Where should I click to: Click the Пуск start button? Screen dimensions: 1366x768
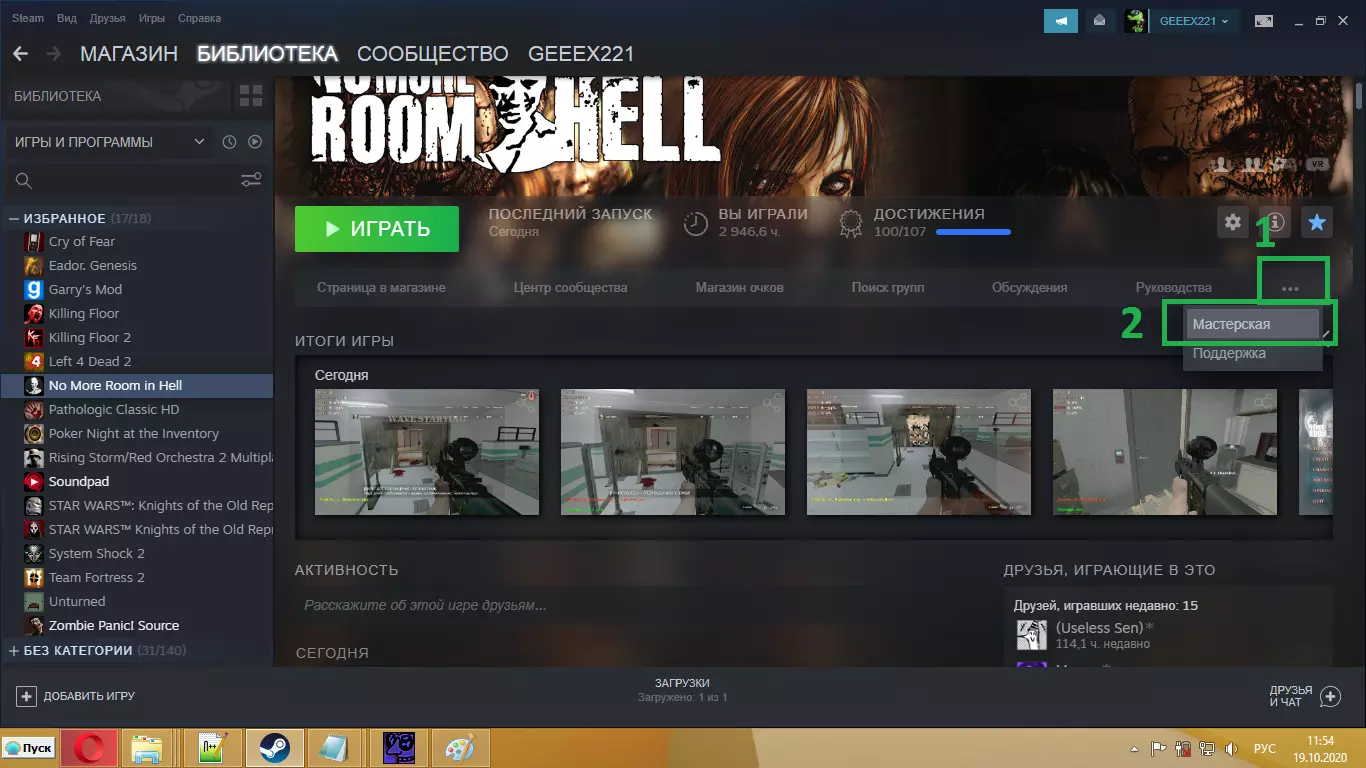pyautogui.click(x=28, y=748)
